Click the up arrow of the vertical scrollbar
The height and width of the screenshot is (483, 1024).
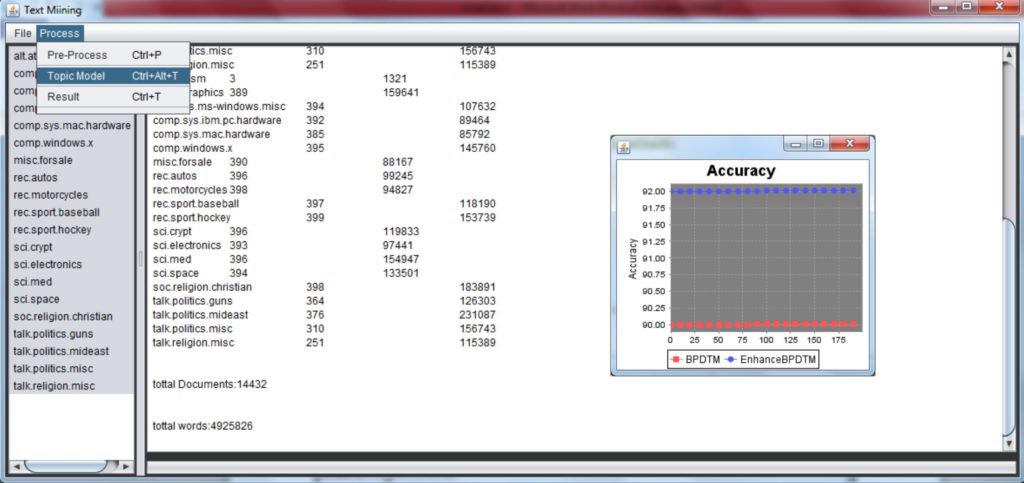(x=1008, y=53)
